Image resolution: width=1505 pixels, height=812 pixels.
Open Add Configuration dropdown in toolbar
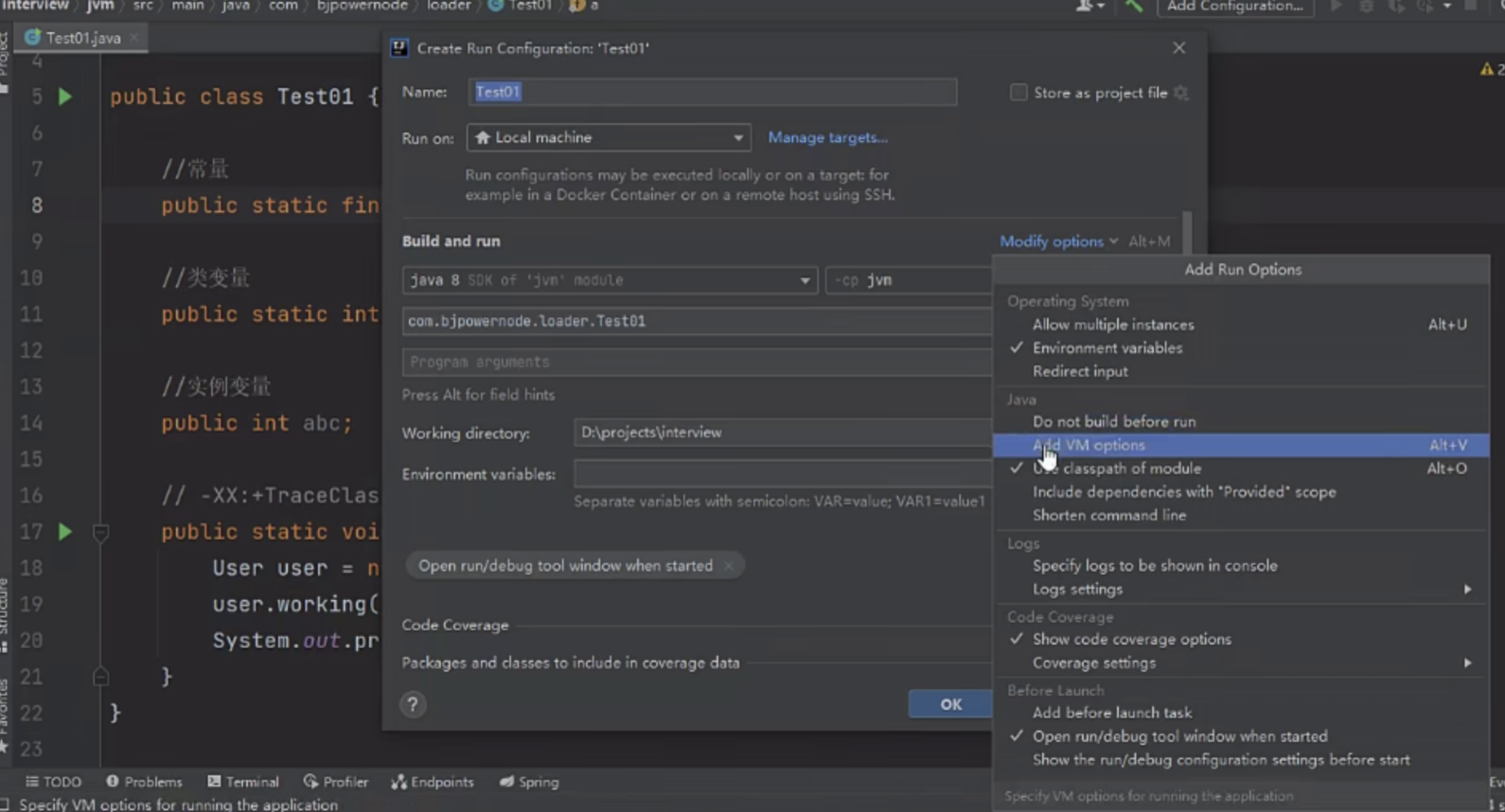(1234, 7)
